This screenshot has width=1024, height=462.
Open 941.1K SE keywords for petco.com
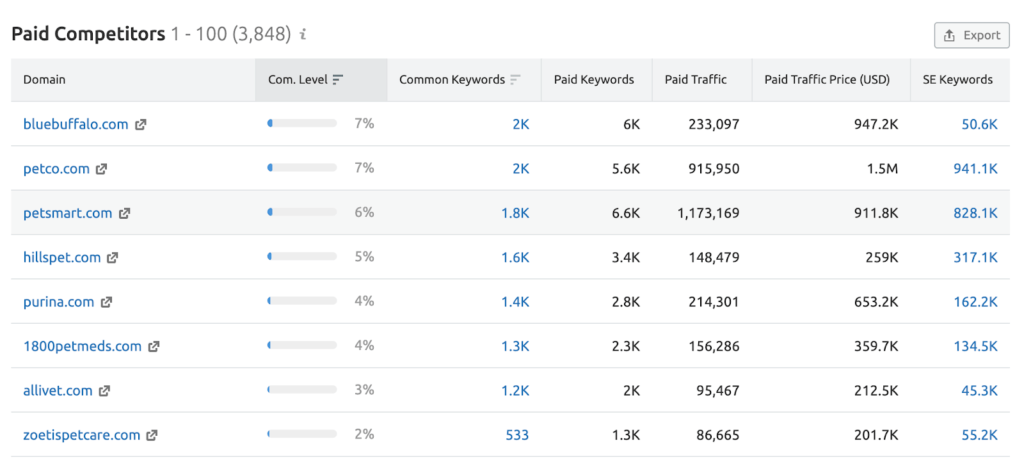click(x=975, y=169)
